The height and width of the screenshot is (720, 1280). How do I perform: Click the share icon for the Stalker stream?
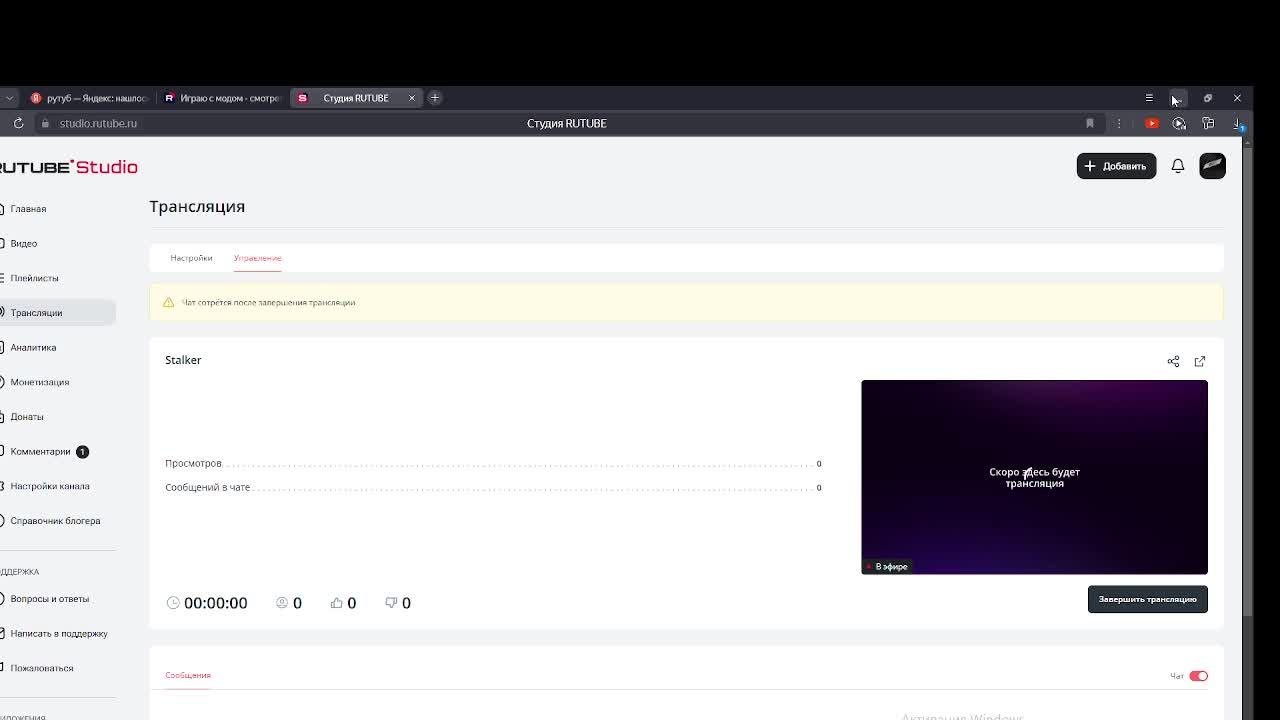click(x=1173, y=361)
